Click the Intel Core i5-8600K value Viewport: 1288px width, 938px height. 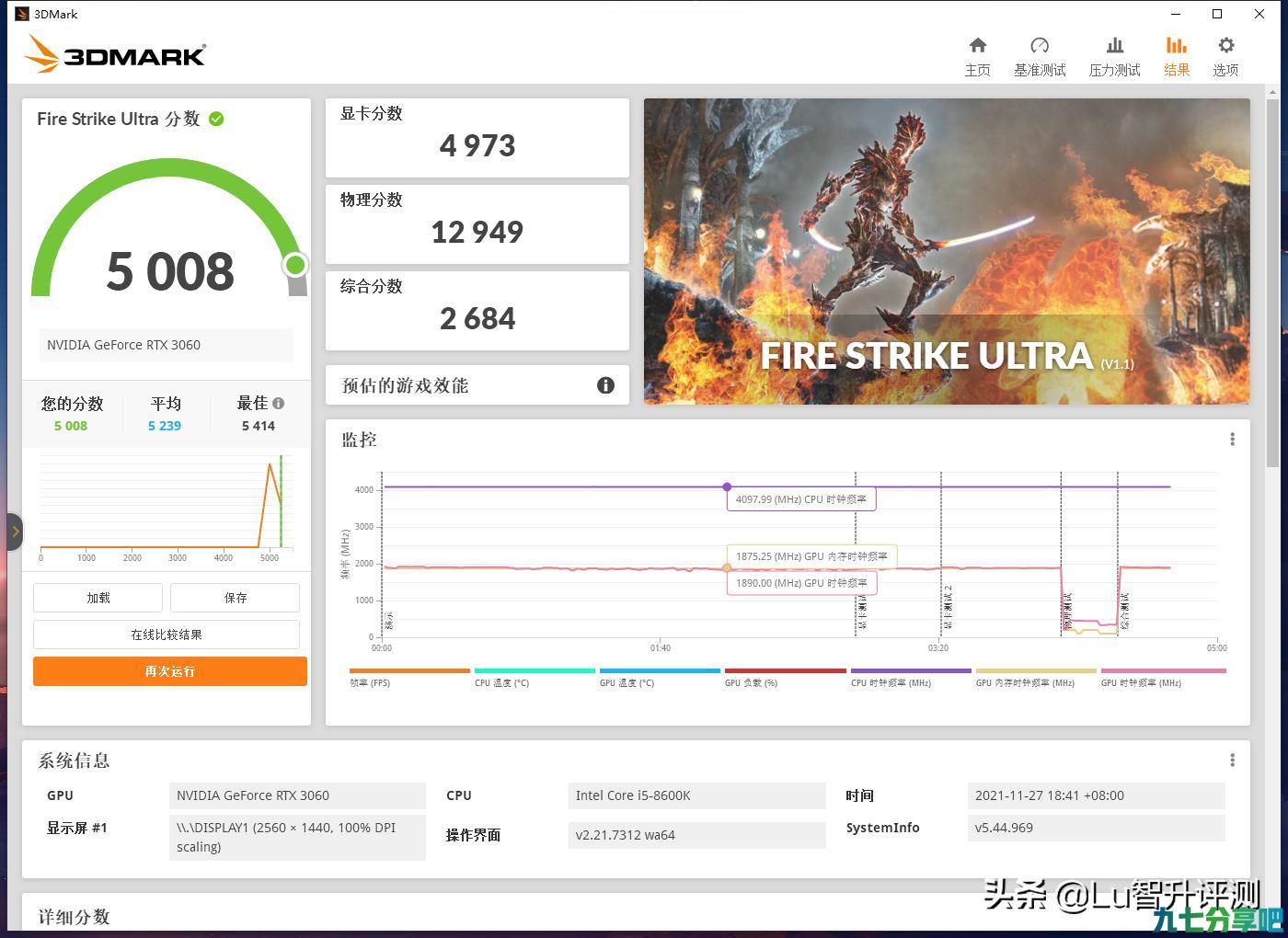click(697, 795)
